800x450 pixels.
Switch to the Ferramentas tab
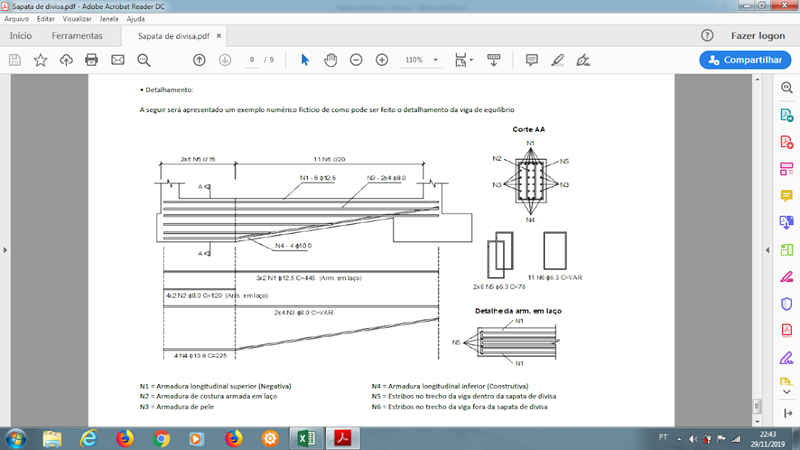77,36
